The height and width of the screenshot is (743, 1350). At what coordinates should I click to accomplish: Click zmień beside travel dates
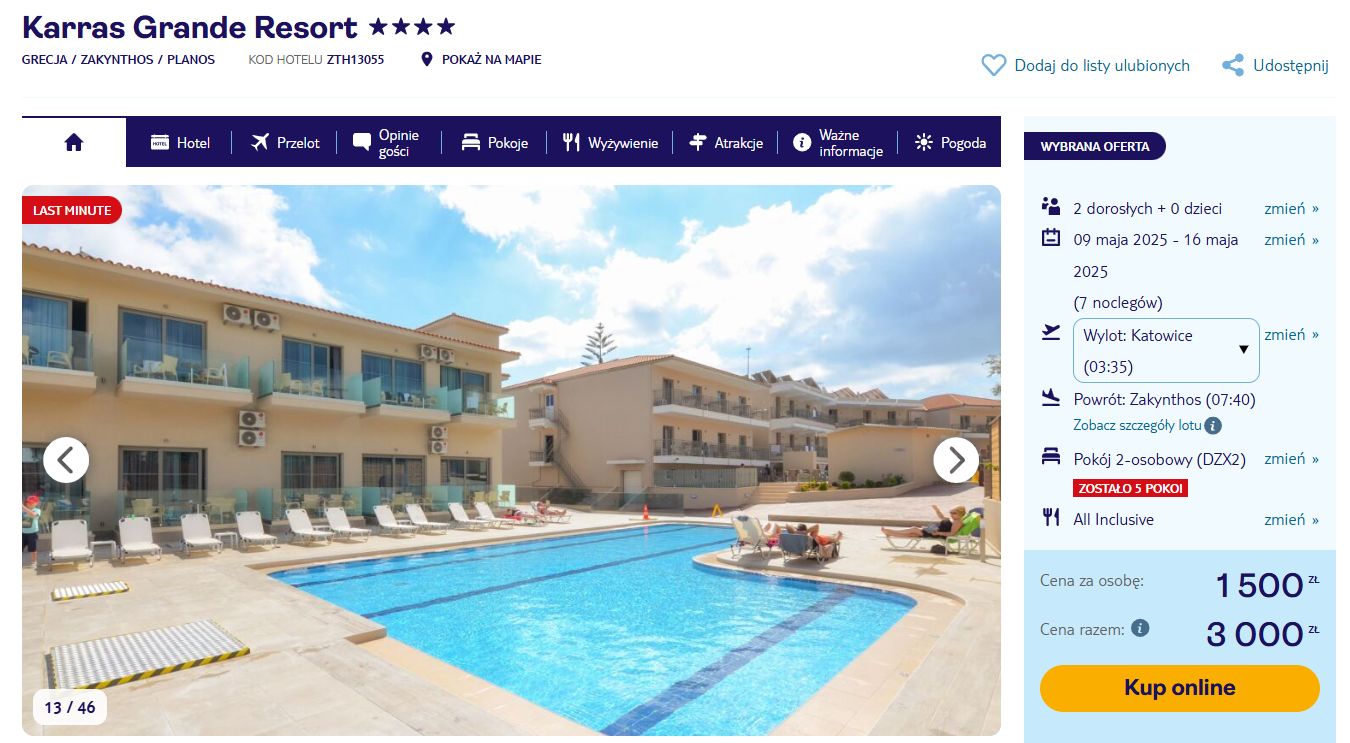(1291, 239)
